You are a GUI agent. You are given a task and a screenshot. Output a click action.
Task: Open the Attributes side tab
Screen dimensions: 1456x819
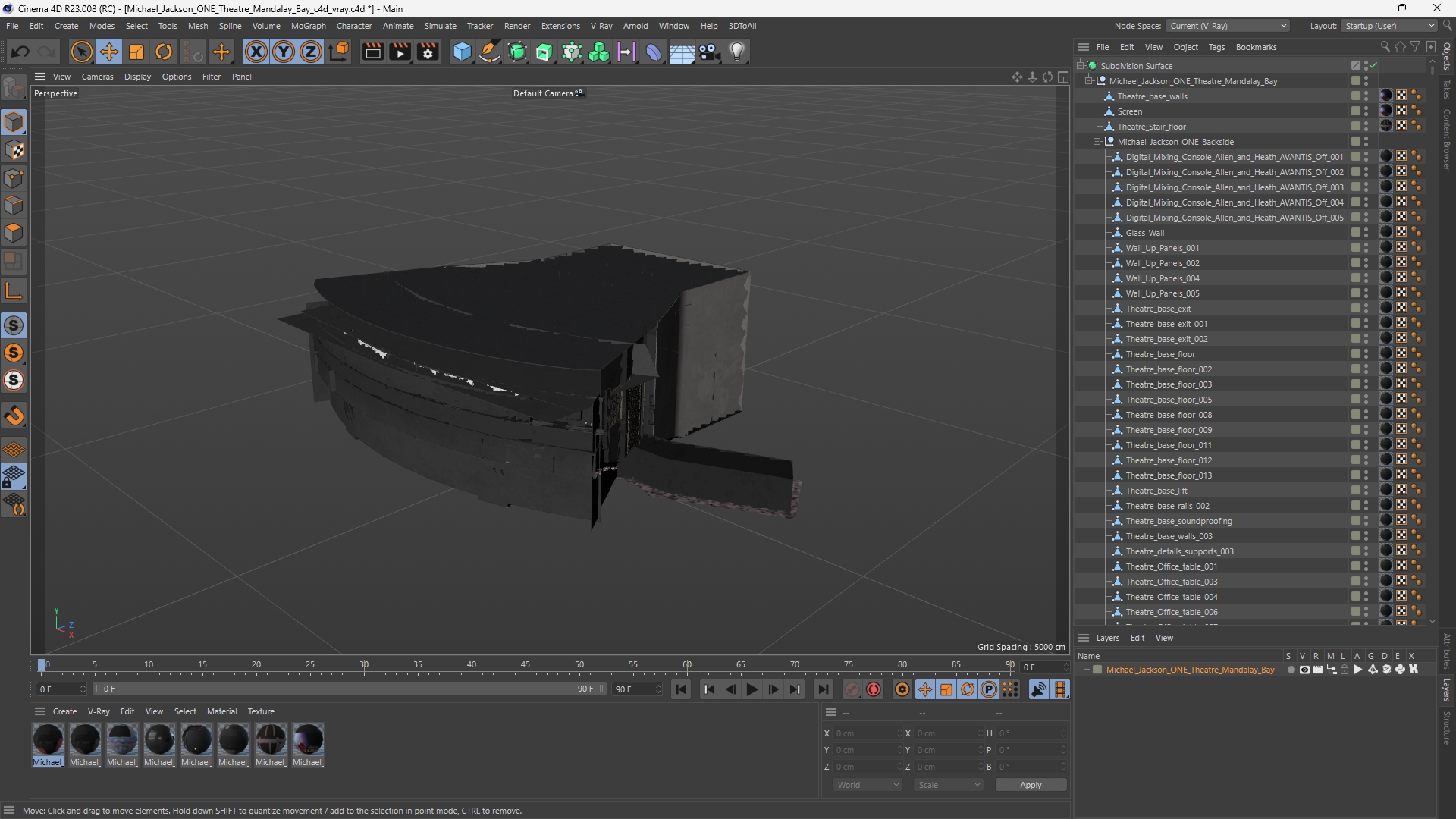[1447, 651]
